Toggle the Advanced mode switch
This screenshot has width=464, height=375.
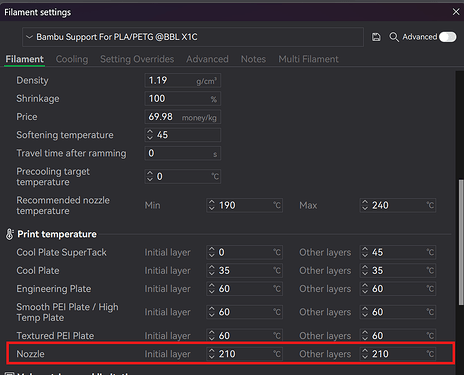coord(447,37)
